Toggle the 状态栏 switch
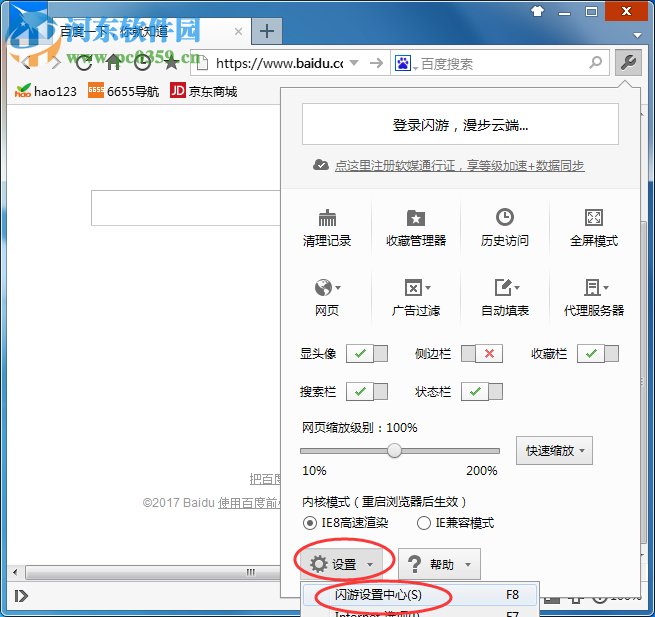 [482, 391]
